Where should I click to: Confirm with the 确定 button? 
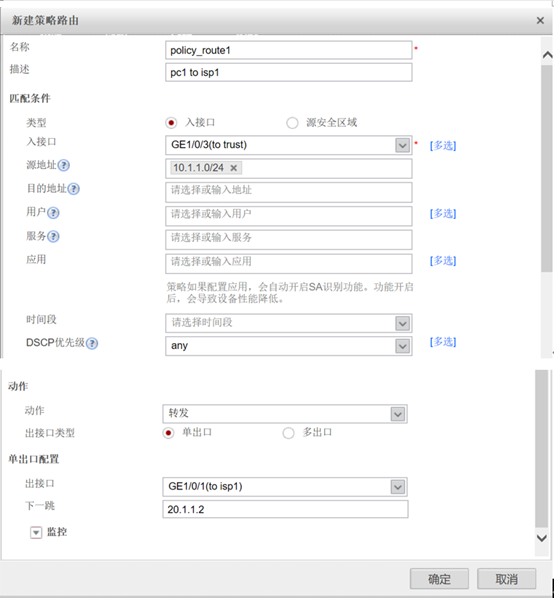coord(439,579)
